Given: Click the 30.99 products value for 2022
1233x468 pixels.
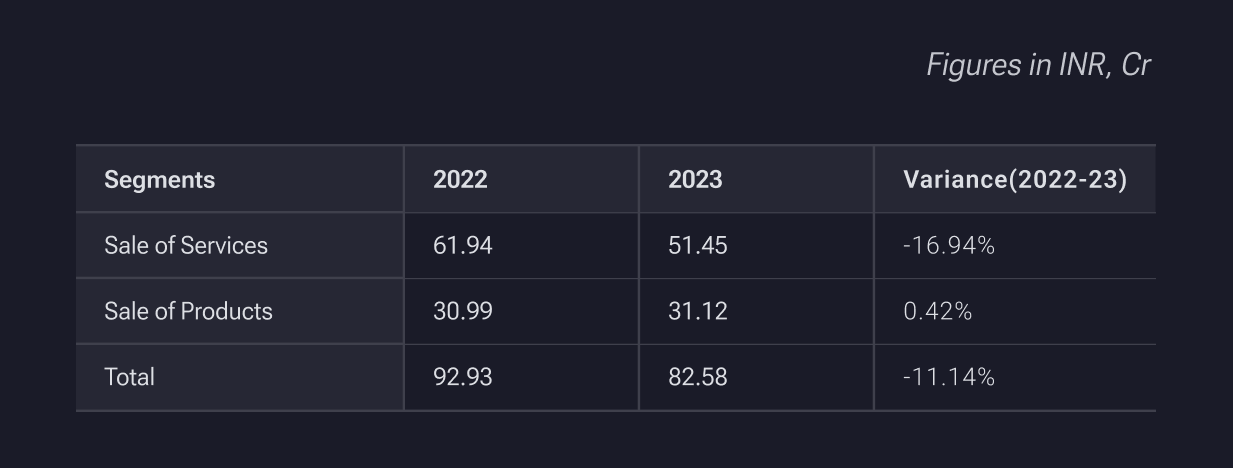Looking at the screenshot, I should (463, 312).
